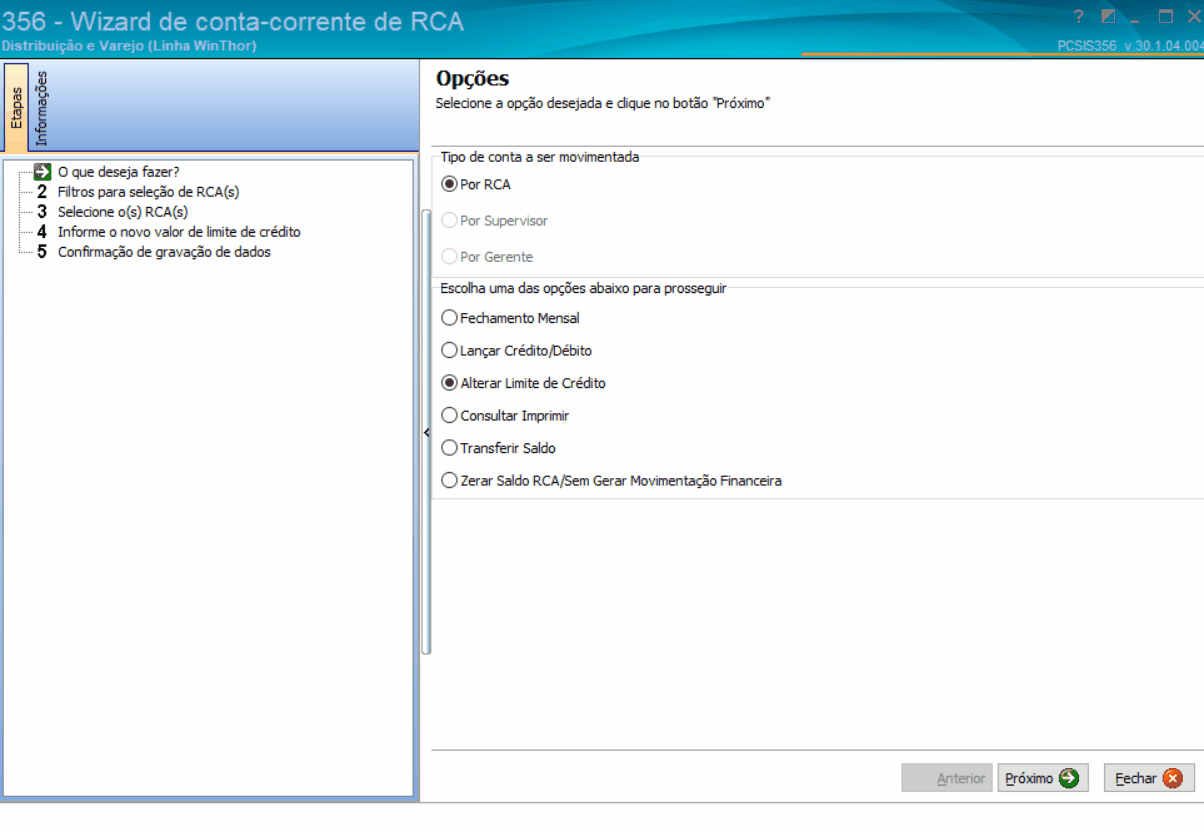Collapse the left panel via splitter arrow

click(427, 432)
